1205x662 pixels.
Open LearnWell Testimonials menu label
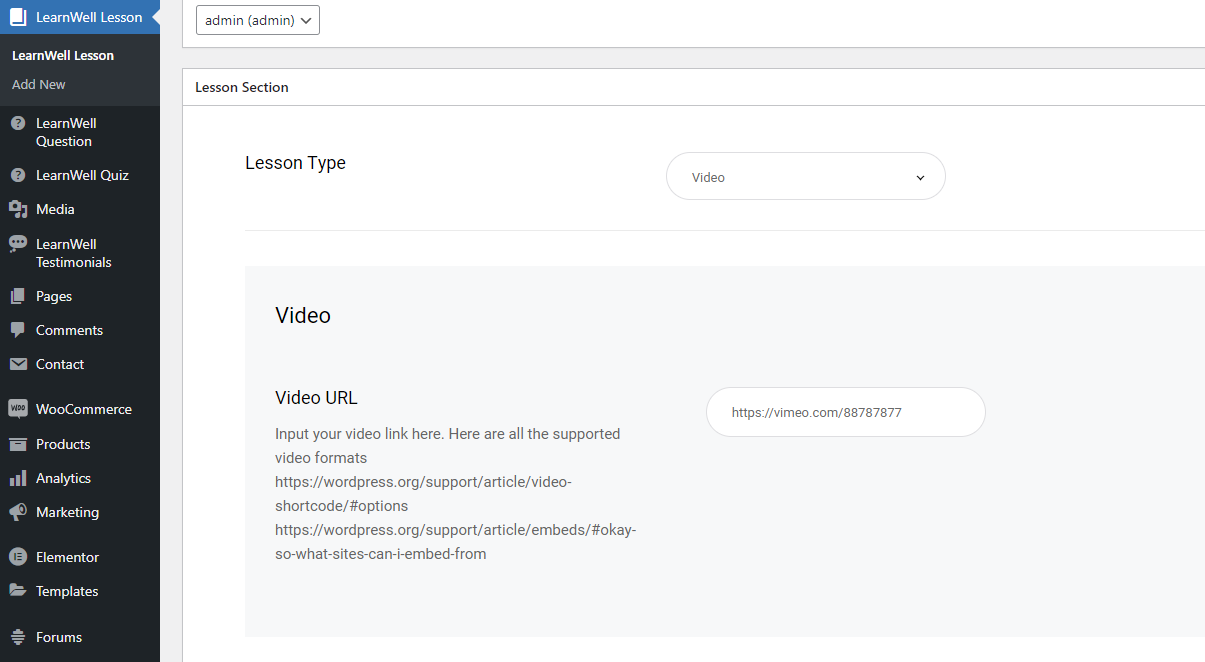click(73, 253)
